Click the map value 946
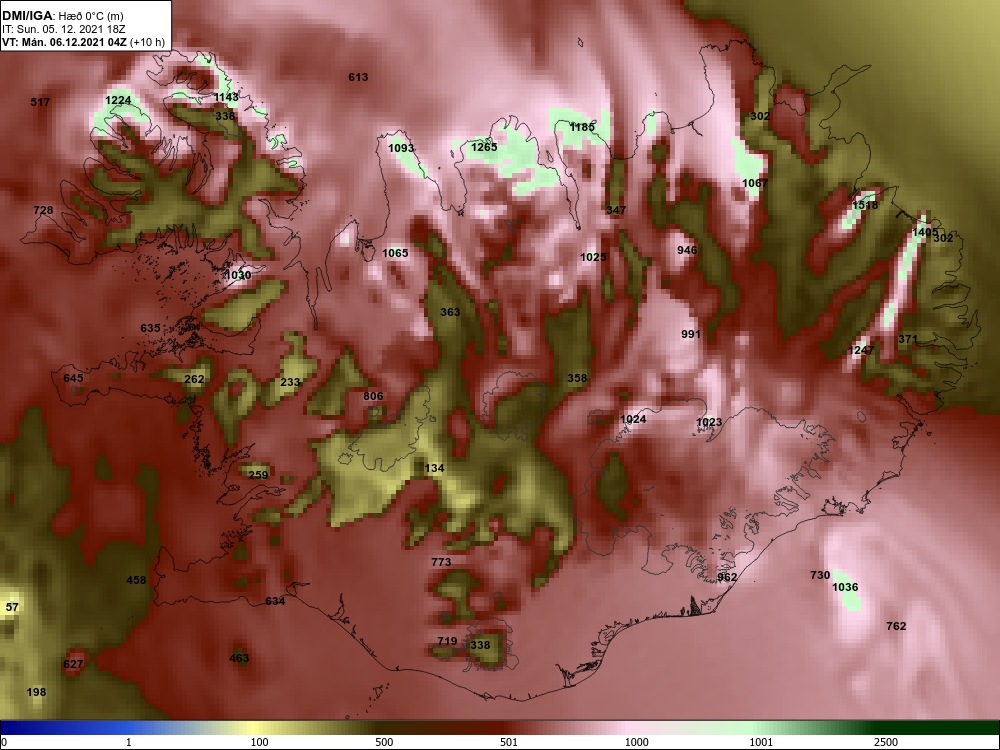 pyautogui.click(x=687, y=250)
